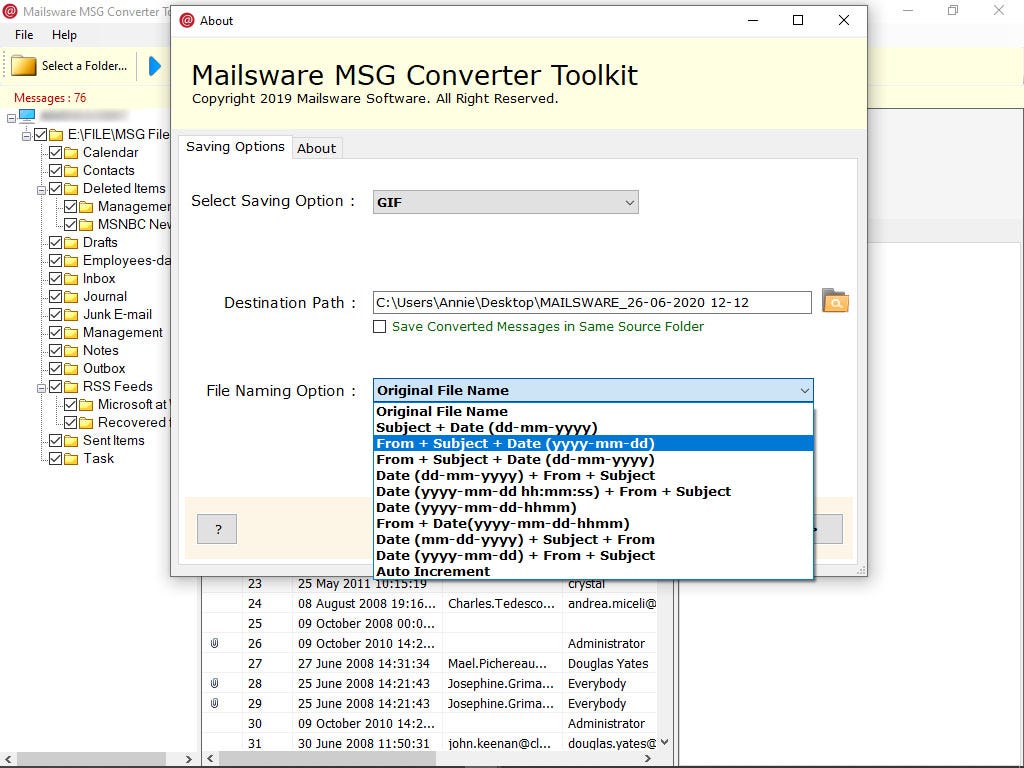Click the Sent Items folder icon
Screen dimensions: 1024x768
[x=71, y=441]
